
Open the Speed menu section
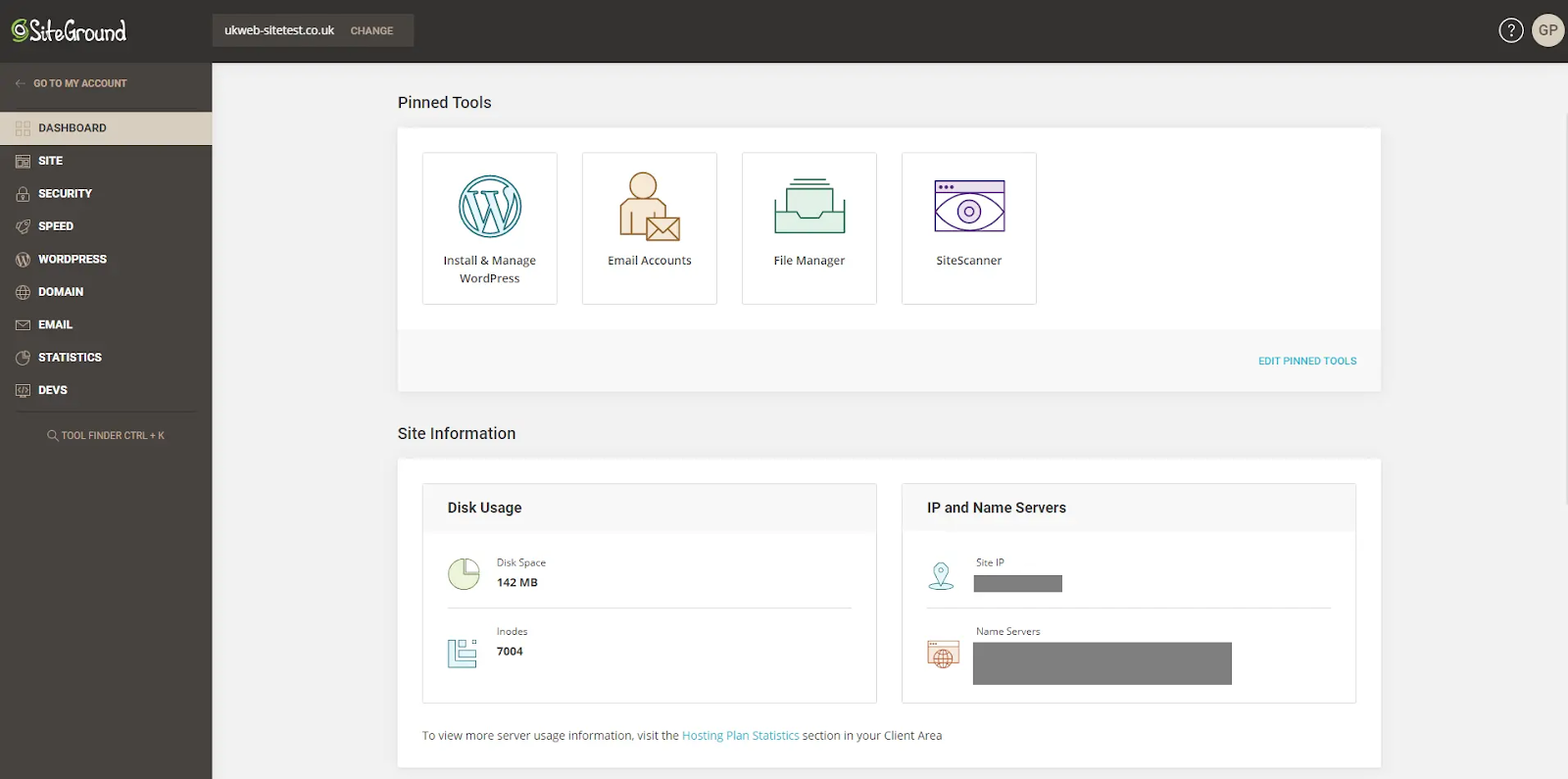[x=106, y=226]
